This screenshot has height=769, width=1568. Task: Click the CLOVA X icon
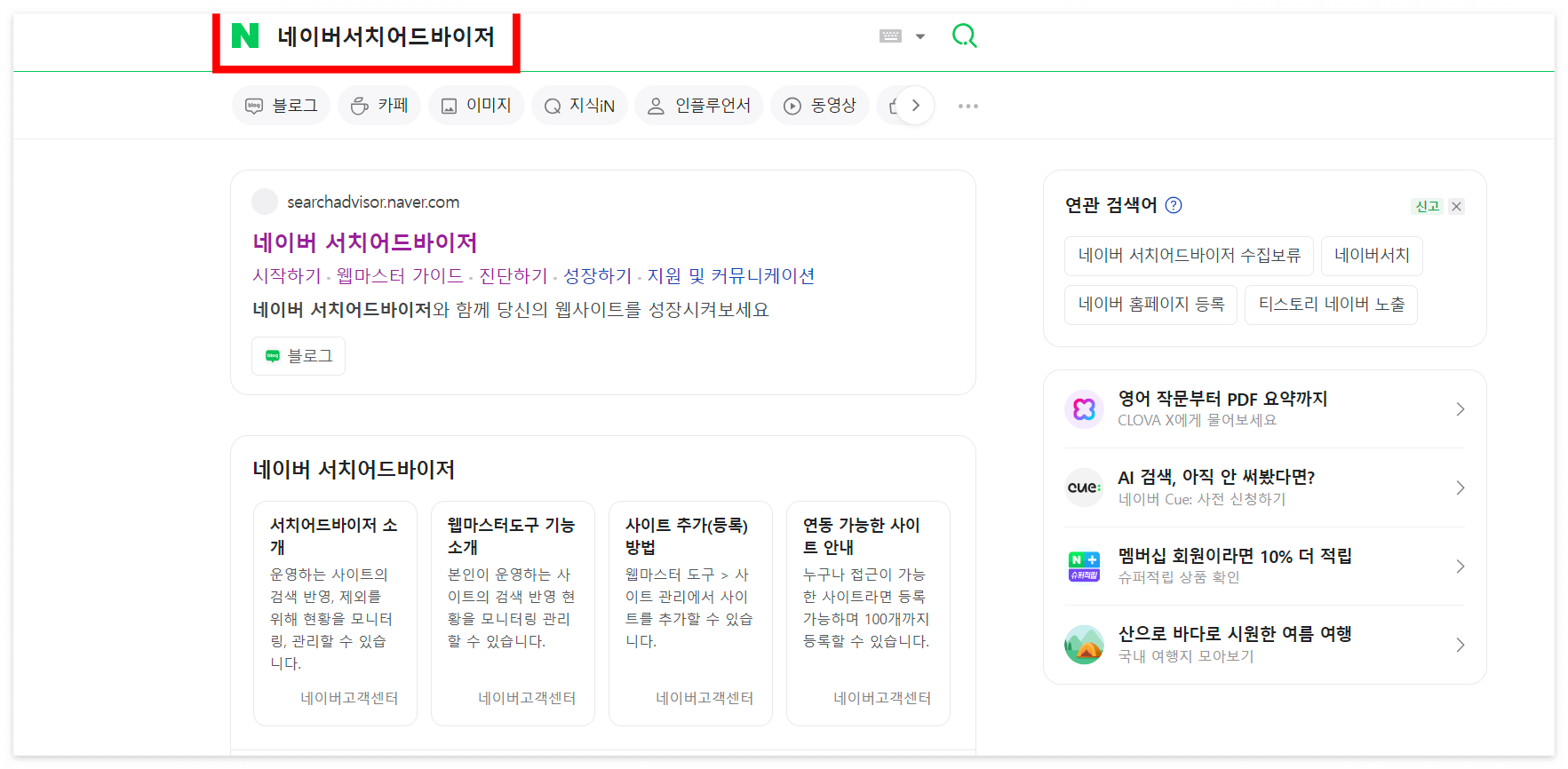[x=1084, y=409]
